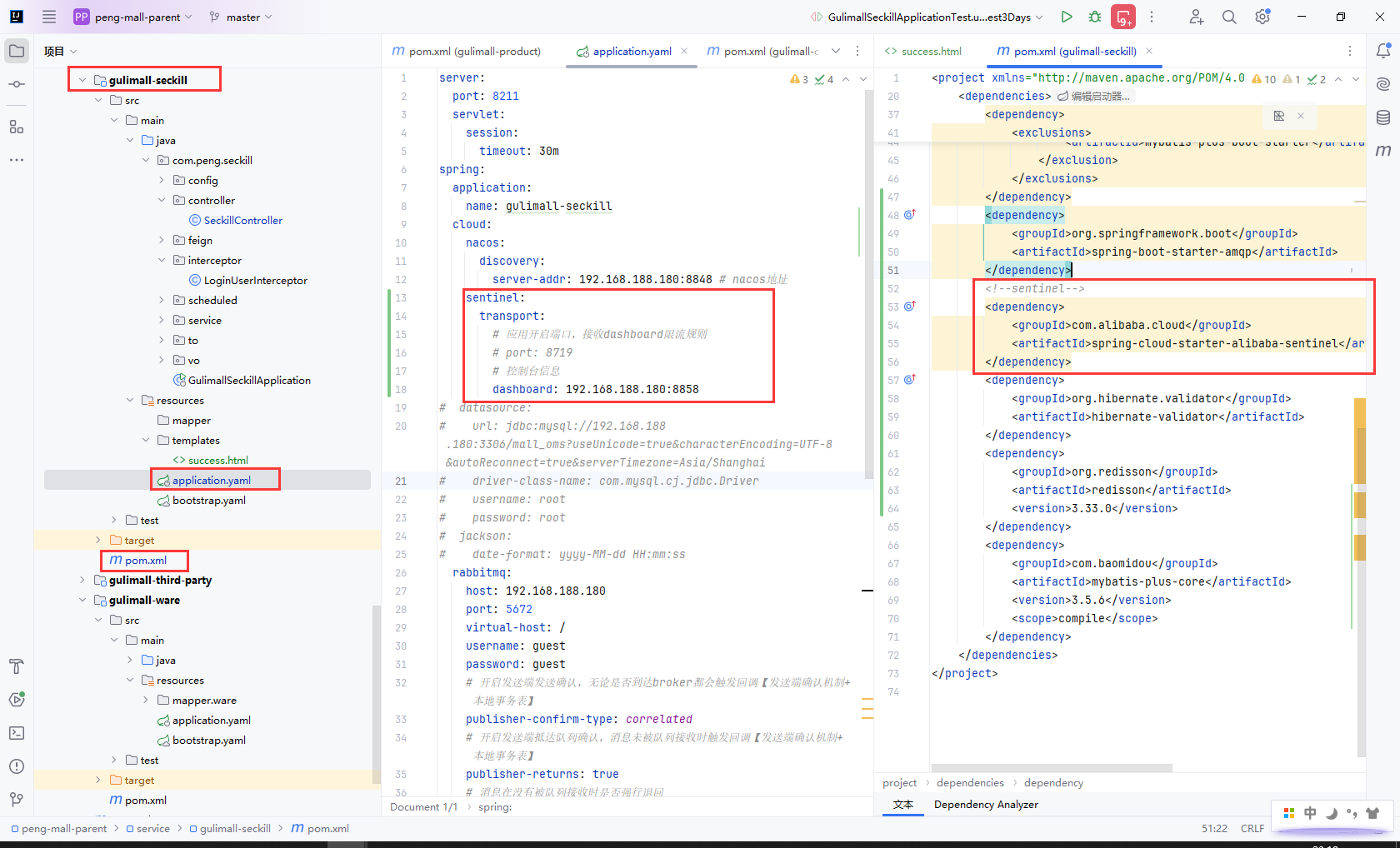Start debugging with the bug icon
This screenshot has width=1400, height=848.
click(1095, 17)
